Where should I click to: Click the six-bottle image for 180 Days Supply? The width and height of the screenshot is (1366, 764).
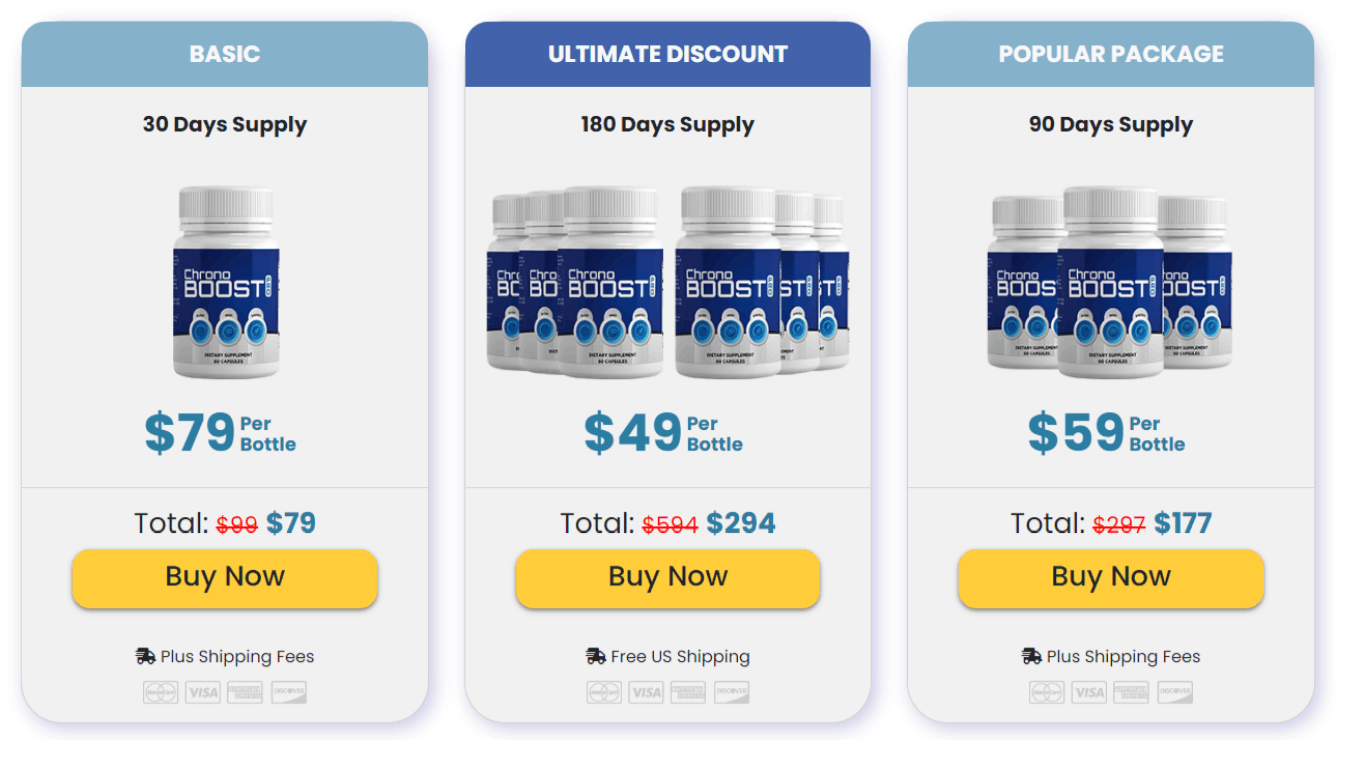click(668, 282)
